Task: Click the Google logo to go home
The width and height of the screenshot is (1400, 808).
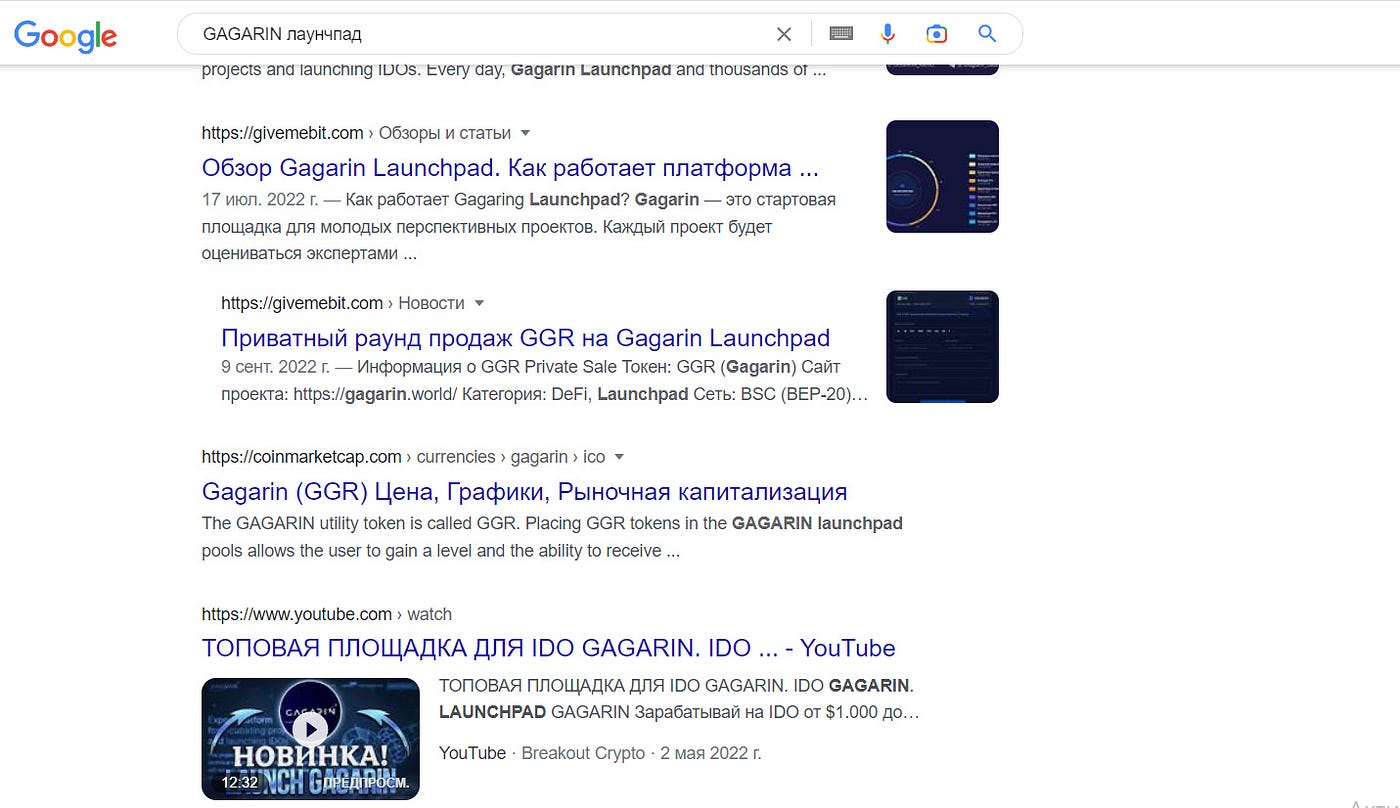Action: (64, 36)
